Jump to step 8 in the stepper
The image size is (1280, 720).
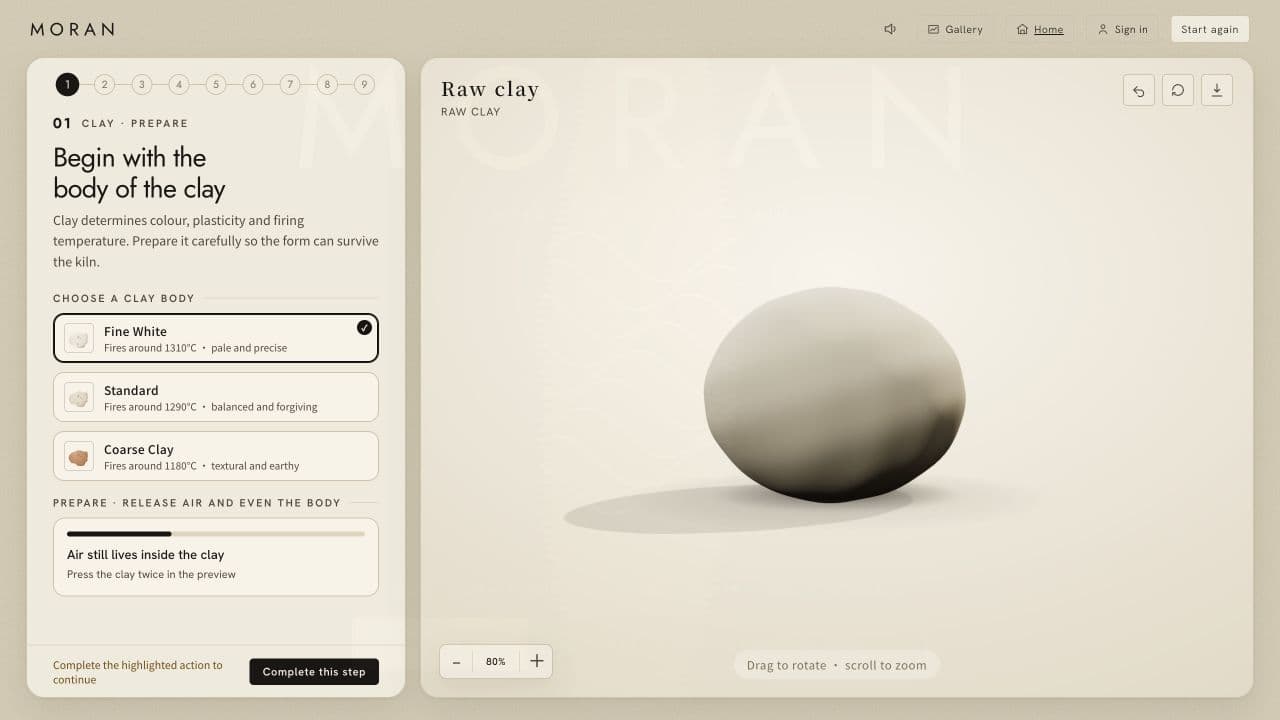(x=327, y=85)
